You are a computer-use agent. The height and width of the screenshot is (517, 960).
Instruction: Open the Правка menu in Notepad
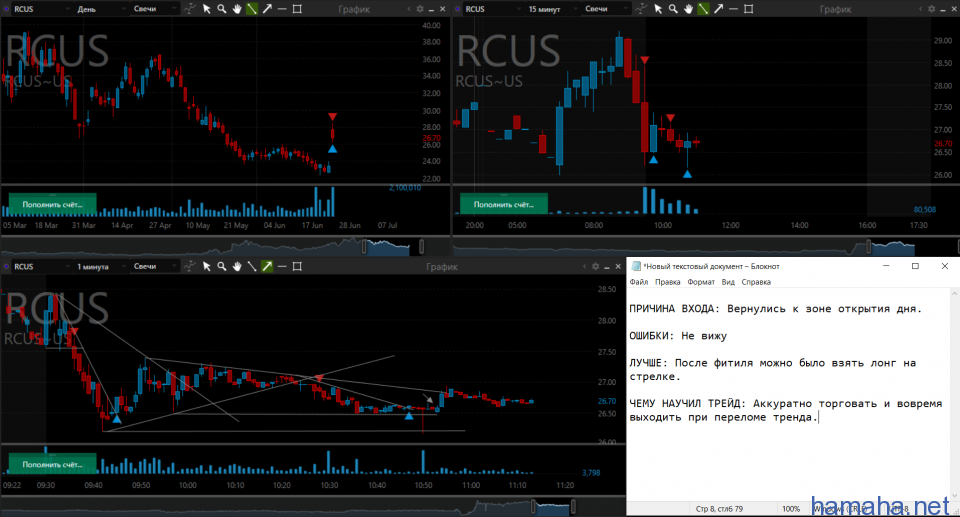pyautogui.click(x=667, y=282)
